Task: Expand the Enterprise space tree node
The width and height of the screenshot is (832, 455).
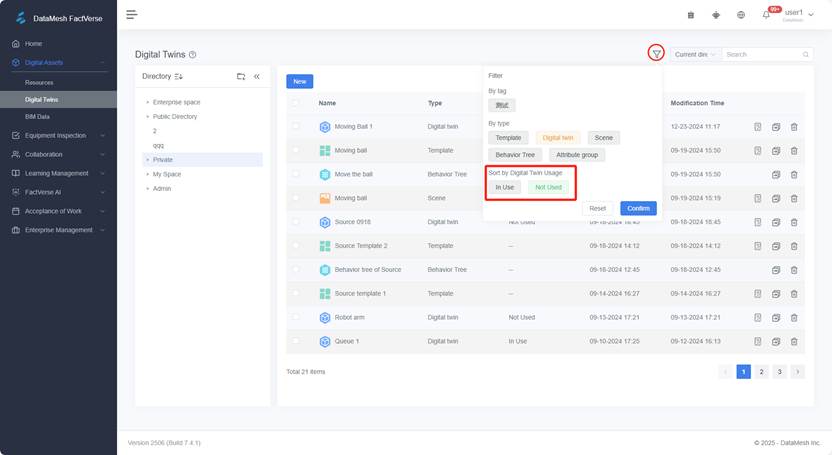Action: [147, 102]
